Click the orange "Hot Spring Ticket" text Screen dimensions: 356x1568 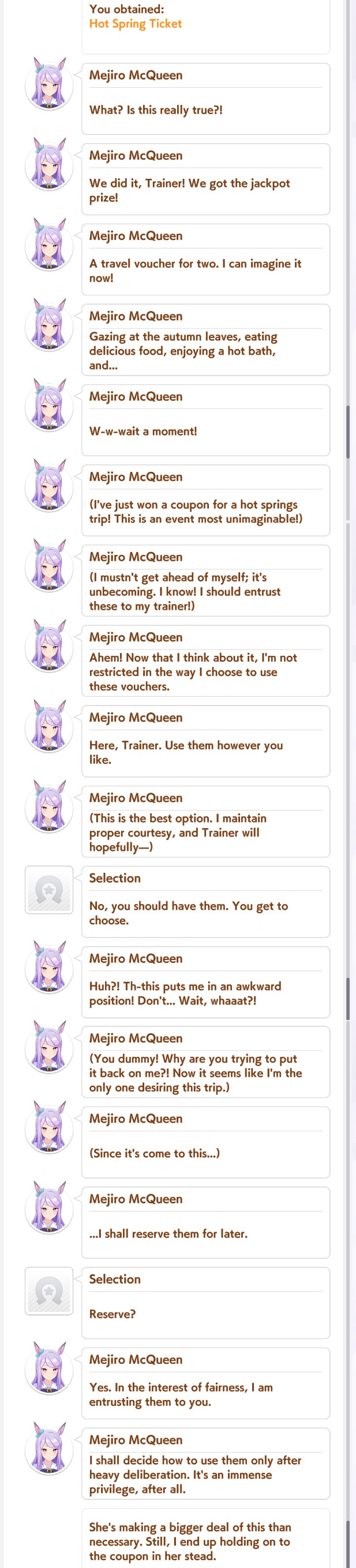(135, 24)
